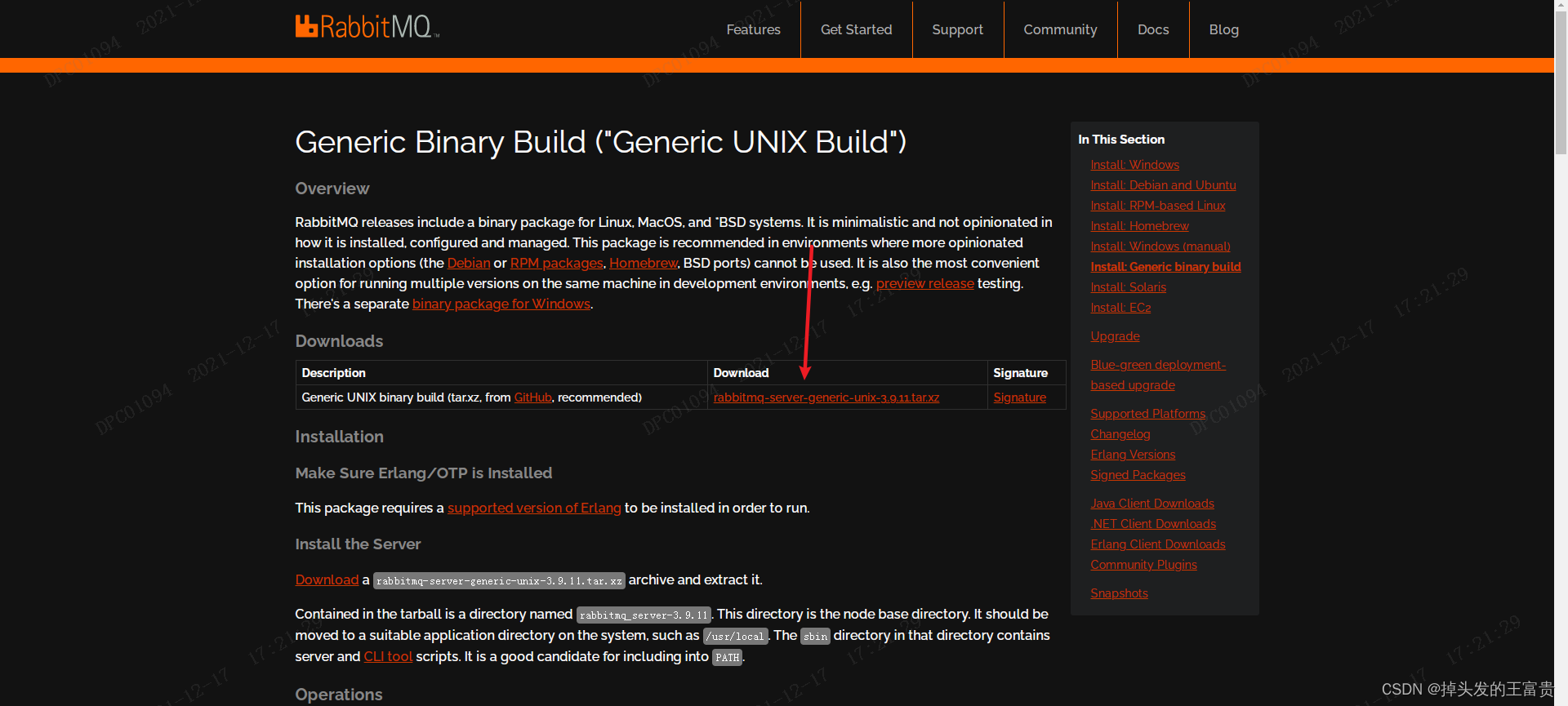The image size is (1568, 706).
Task: Open Install: Windows (manual) in the sidebar
Action: [x=1160, y=246]
